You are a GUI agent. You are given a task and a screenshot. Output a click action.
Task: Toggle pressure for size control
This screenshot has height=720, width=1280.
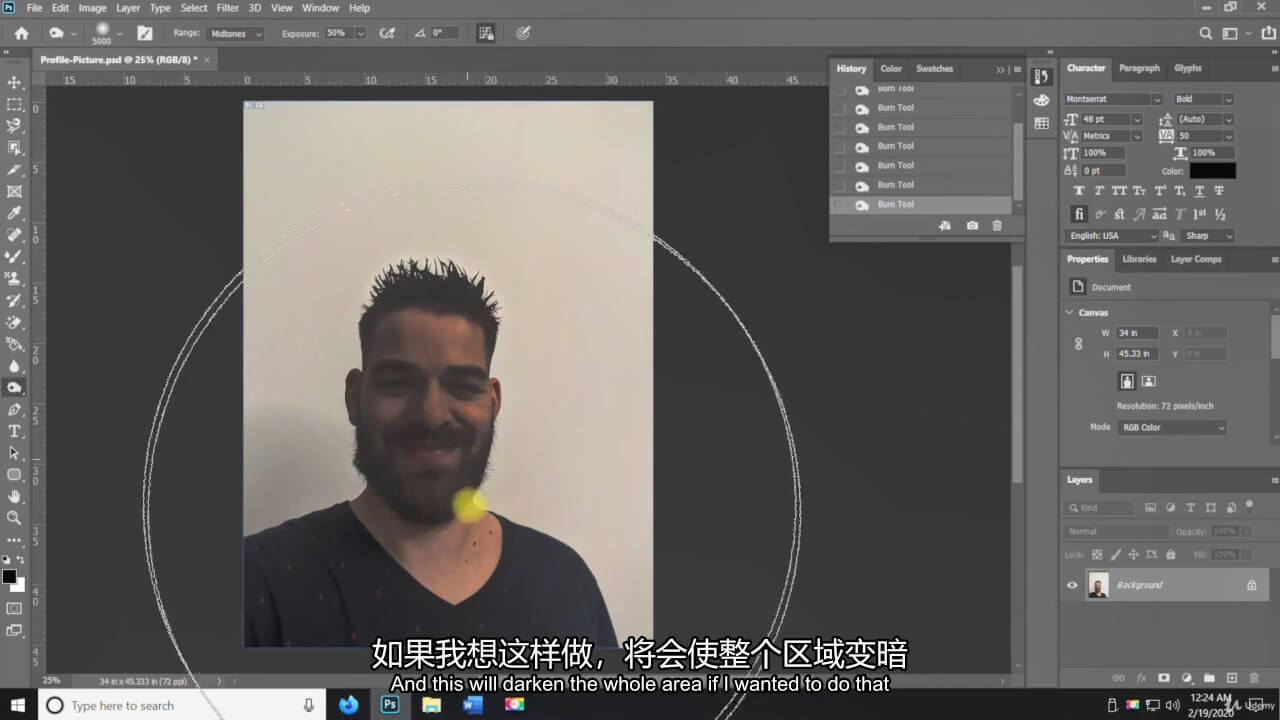(523, 33)
